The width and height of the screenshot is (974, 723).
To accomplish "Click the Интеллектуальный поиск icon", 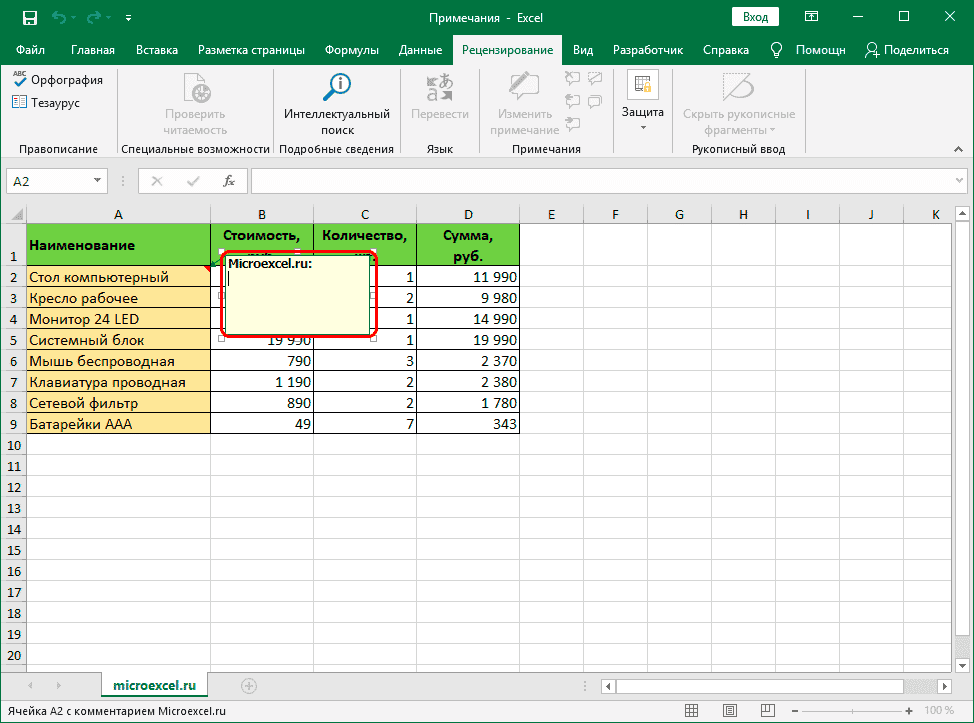I will [x=337, y=87].
